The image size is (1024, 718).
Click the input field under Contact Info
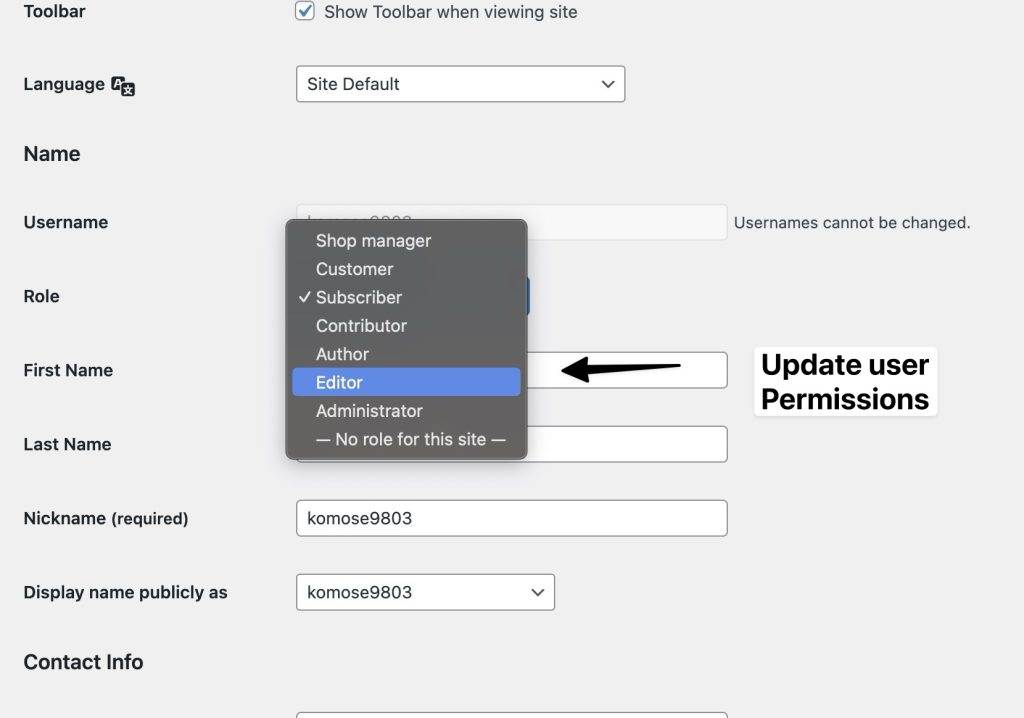(511, 714)
